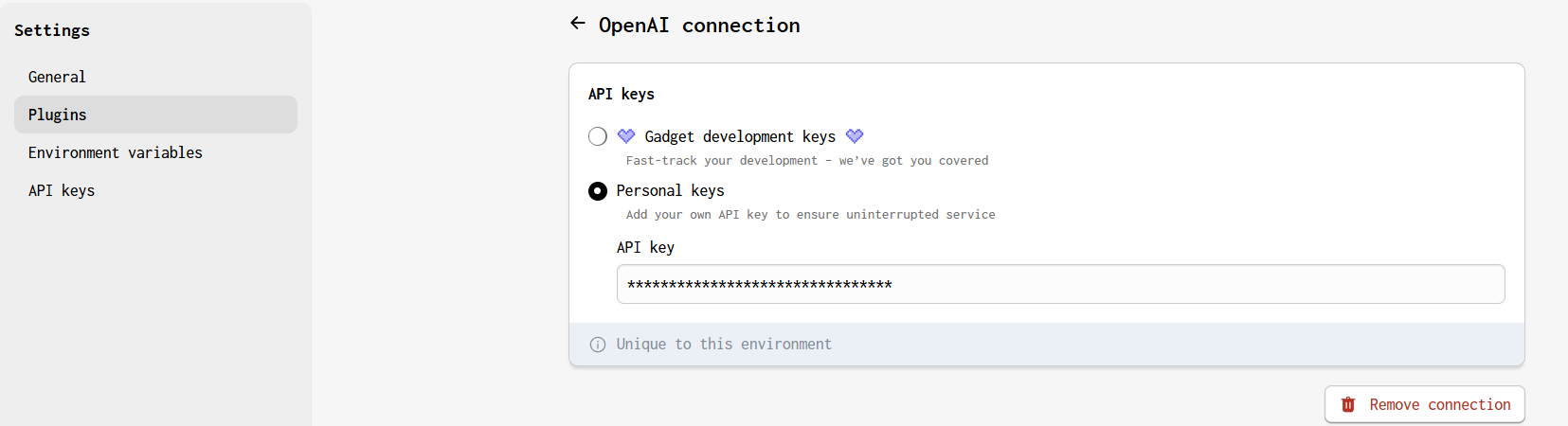Image resolution: width=1568 pixels, height=426 pixels.
Task: Click the info icon next to Unique to this environment
Action: tap(598, 345)
